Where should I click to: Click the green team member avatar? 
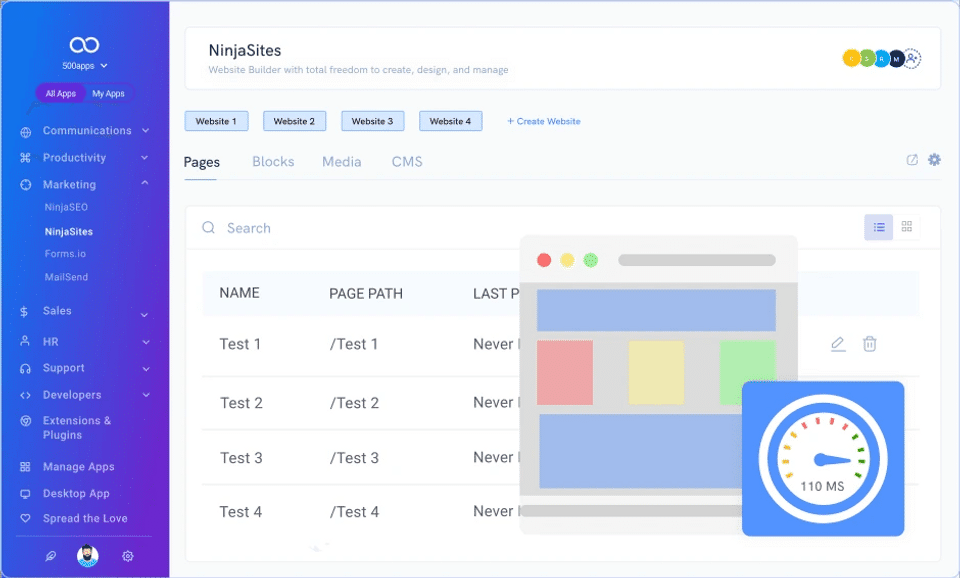[866, 59]
